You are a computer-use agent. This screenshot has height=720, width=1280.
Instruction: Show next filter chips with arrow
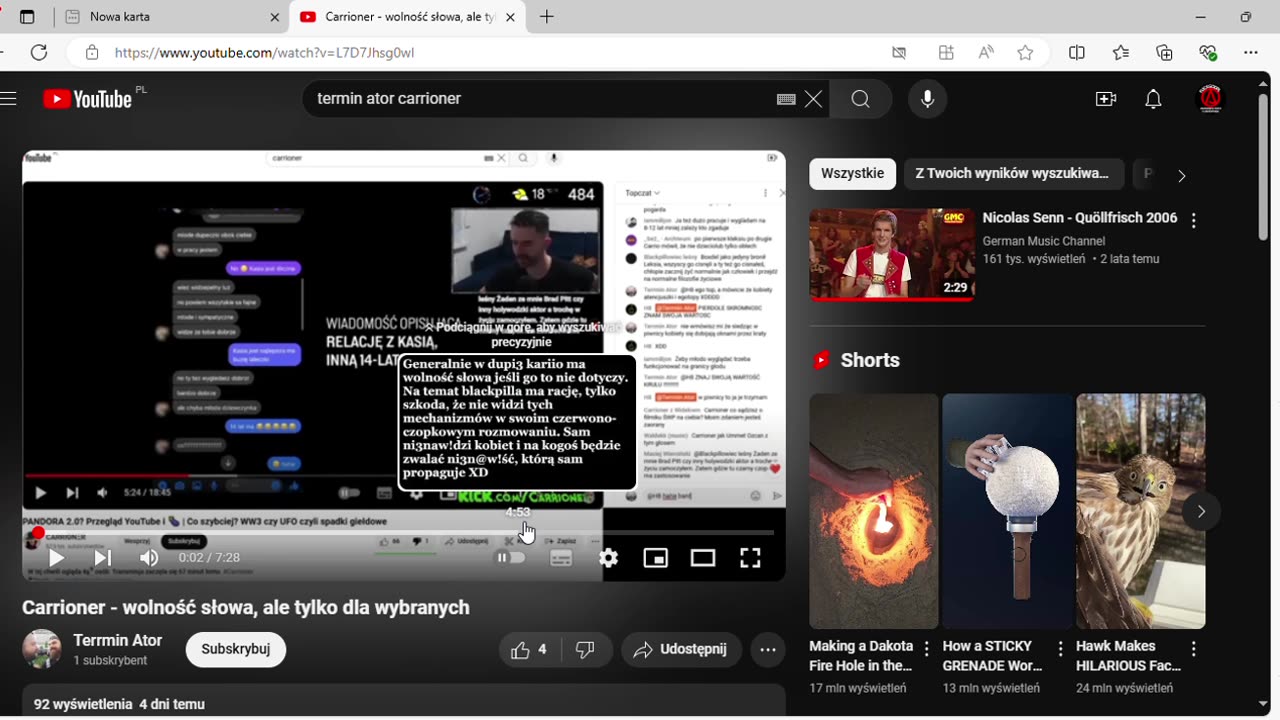click(1181, 175)
